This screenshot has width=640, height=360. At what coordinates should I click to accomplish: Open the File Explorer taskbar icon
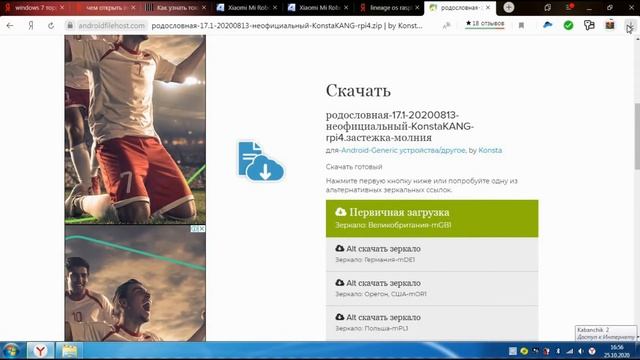point(69,351)
